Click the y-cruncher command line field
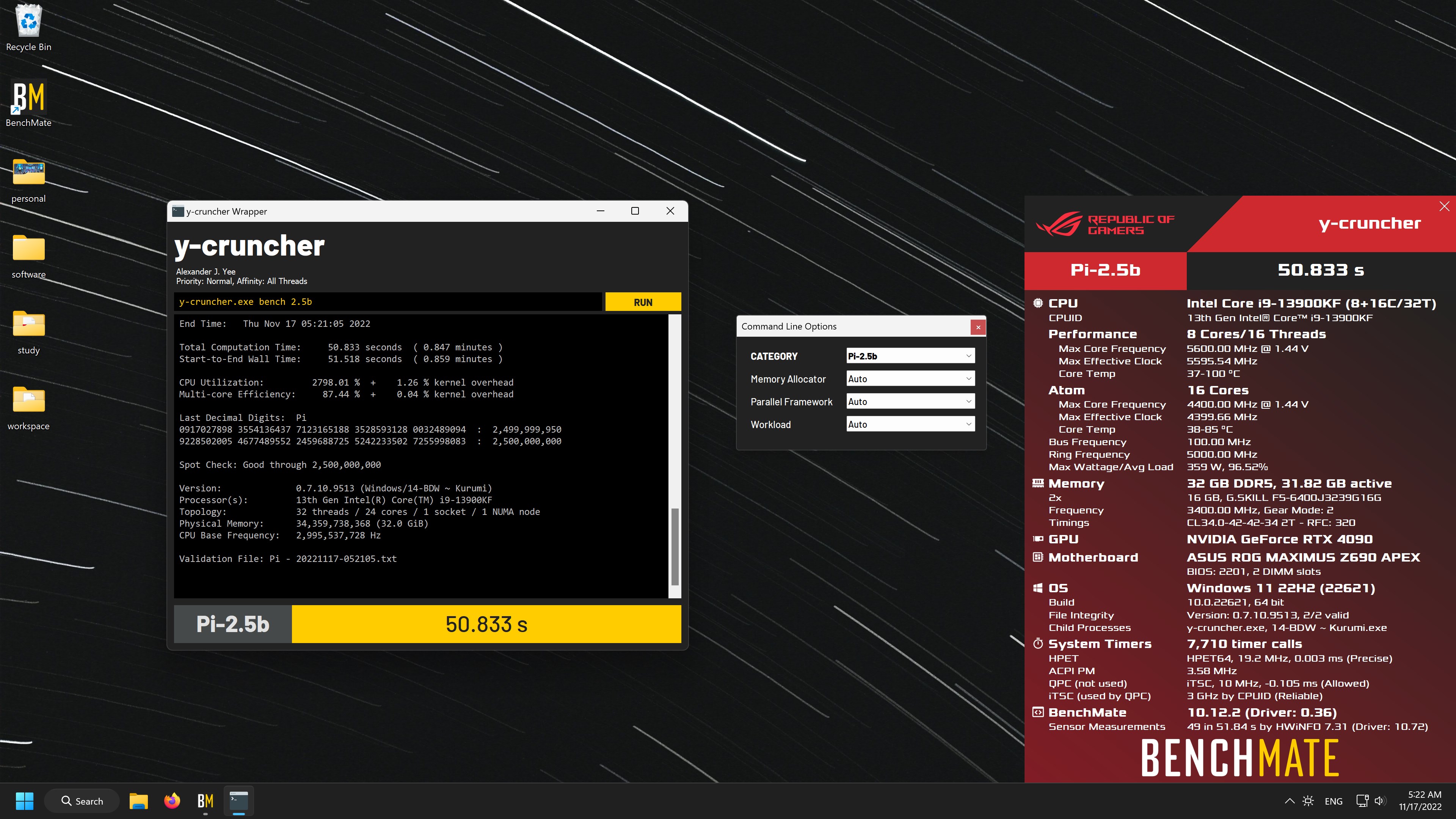The height and width of the screenshot is (819, 1456). click(x=388, y=302)
